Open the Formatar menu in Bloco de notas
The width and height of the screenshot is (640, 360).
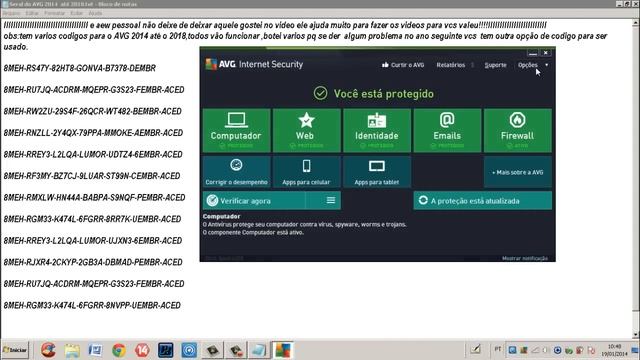pyautogui.click(x=54, y=13)
